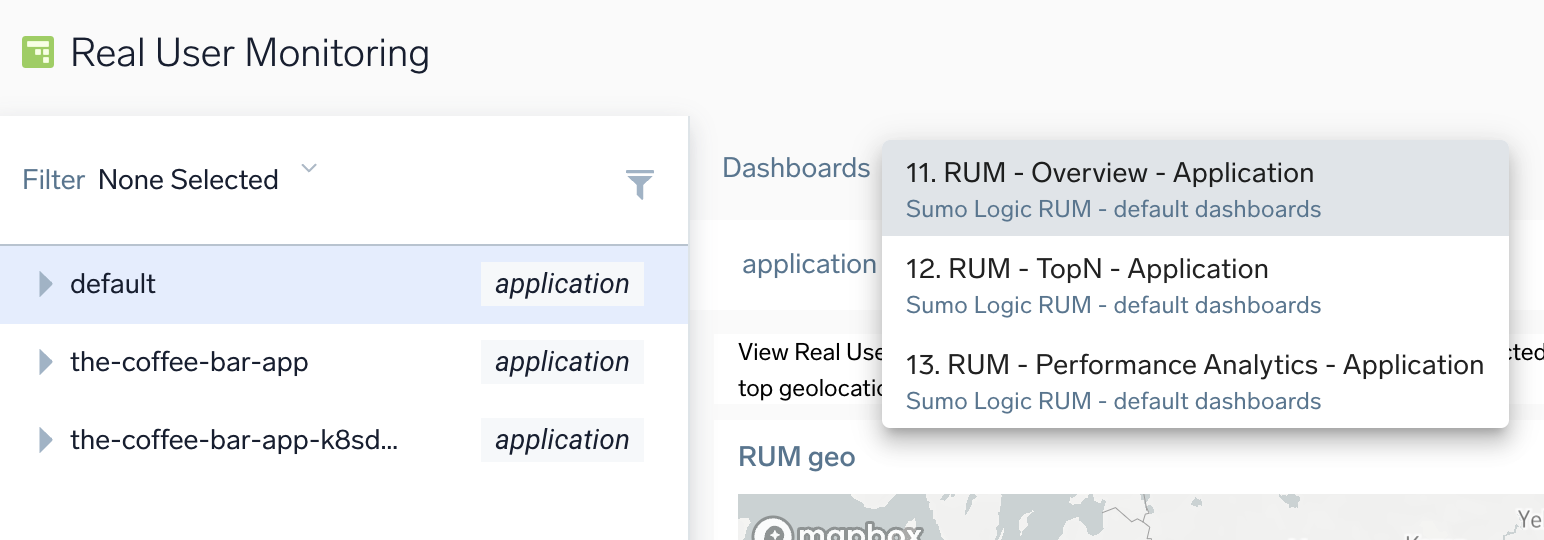Expand the the-coffee-bar-app-k8sd node arrow
Image resolution: width=1544 pixels, height=540 pixels.
pyautogui.click(x=45, y=440)
